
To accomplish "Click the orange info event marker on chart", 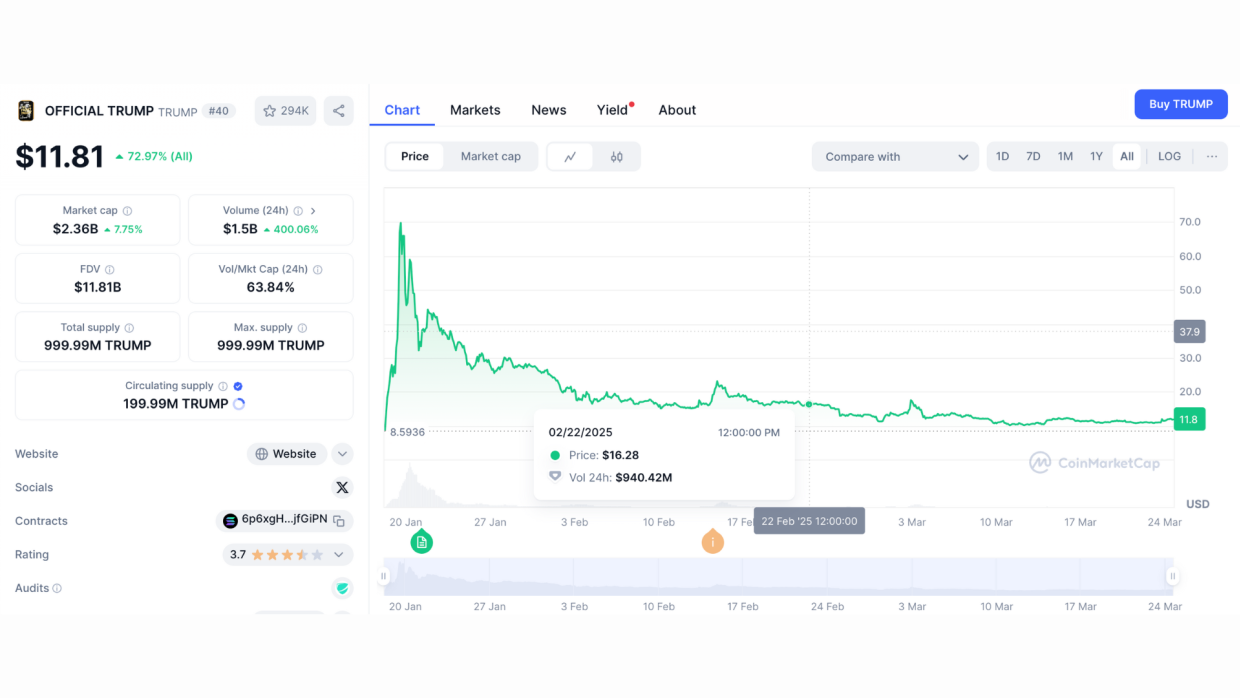I will click(x=713, y=542).
